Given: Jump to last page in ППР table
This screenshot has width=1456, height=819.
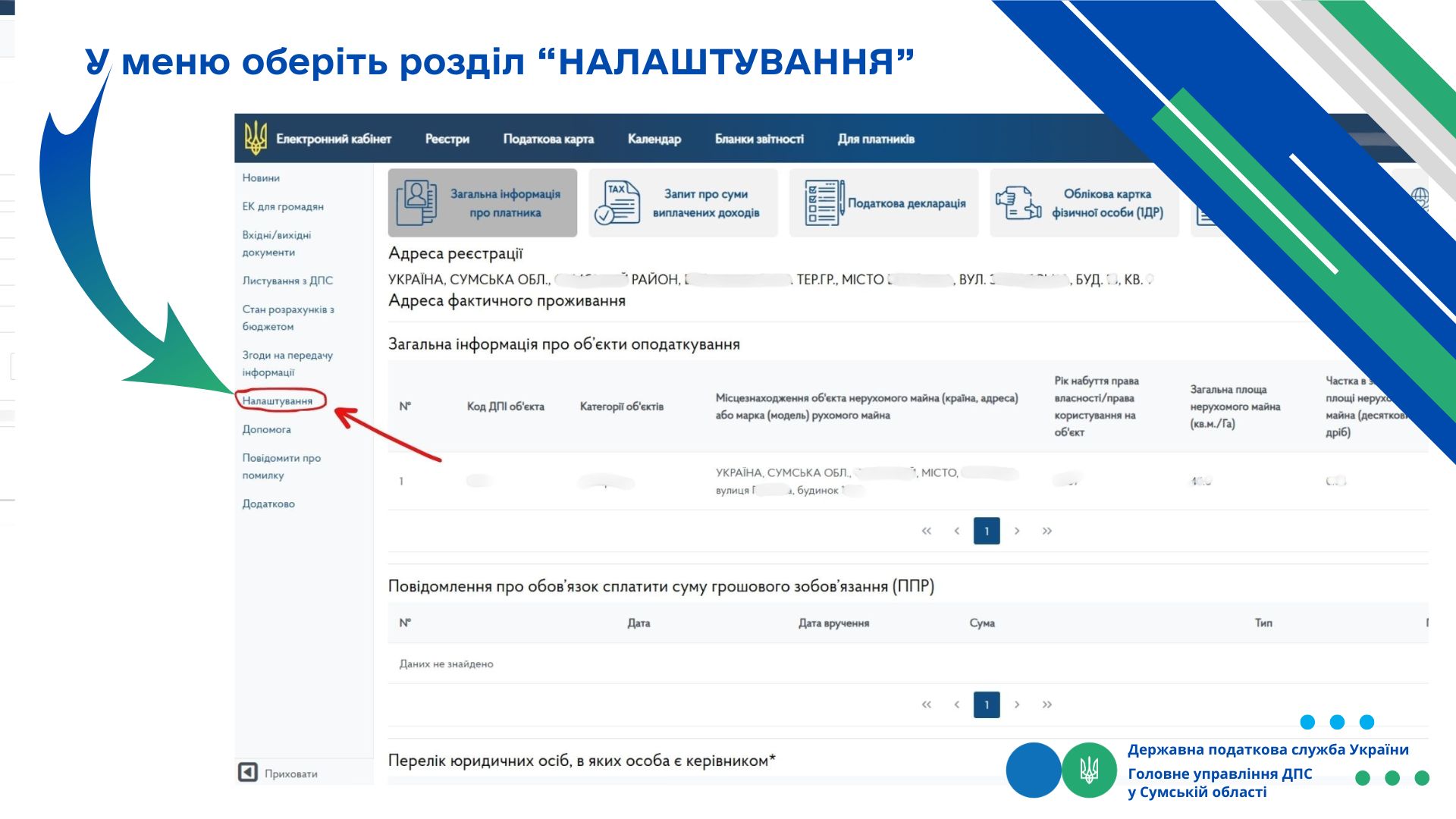Looking at the screenshot, I should [1047, 704].
